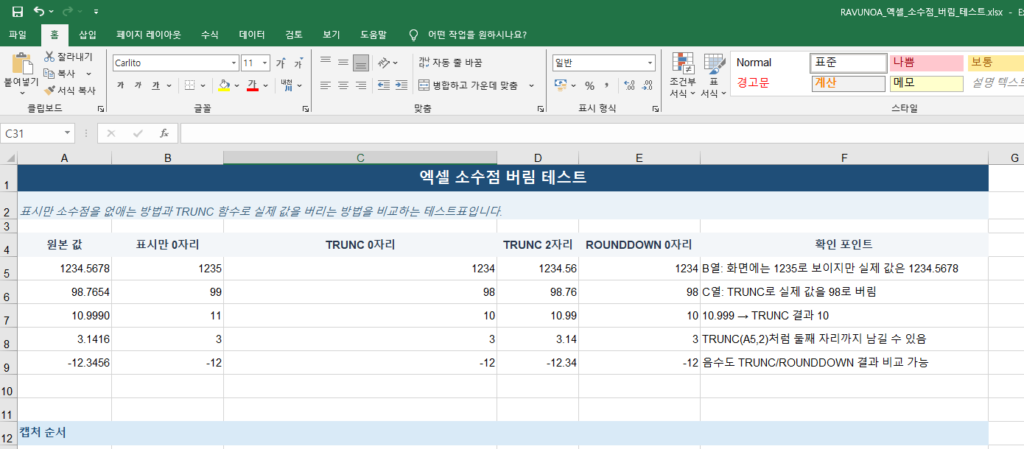
Task: Open the fill color palette arrow
Action: point(236,85)
